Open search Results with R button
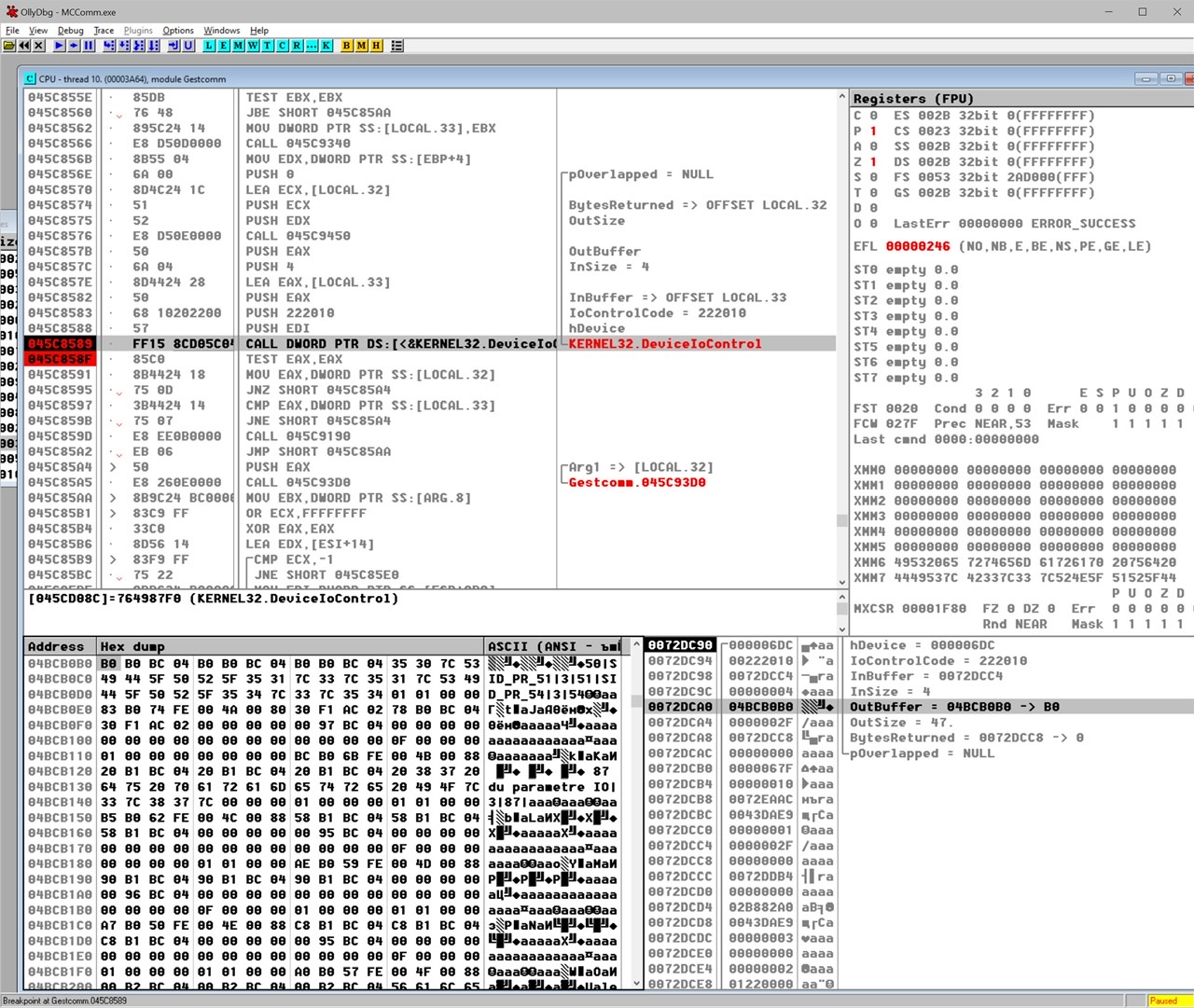 [x=297, y=46]
